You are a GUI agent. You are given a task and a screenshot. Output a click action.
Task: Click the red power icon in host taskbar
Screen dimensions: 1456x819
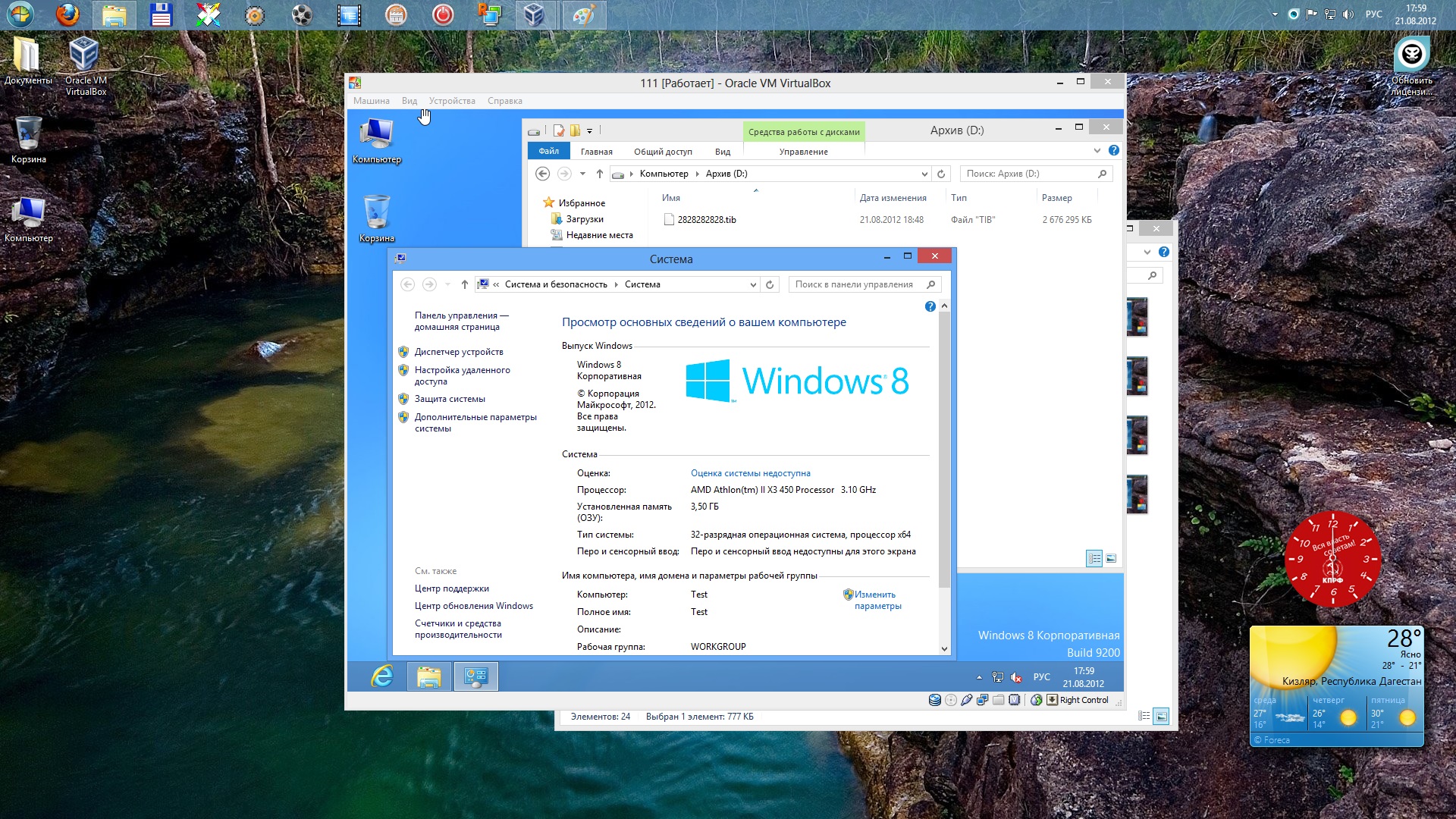pos(443,14)
